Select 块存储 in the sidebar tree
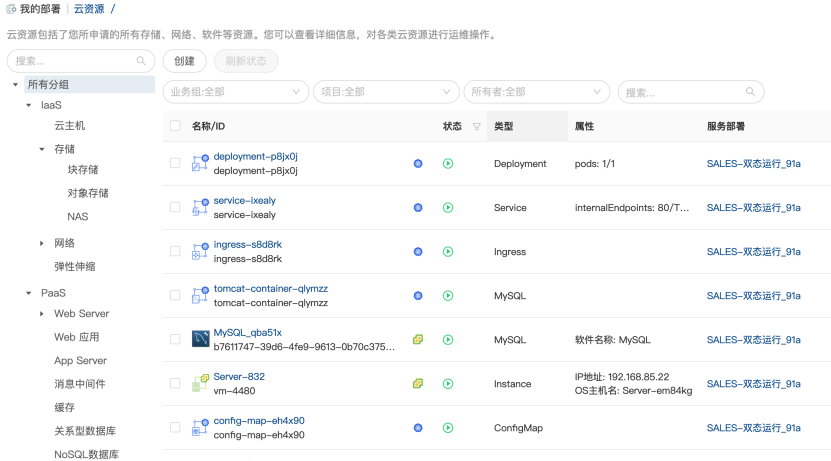 click(83, 170)
